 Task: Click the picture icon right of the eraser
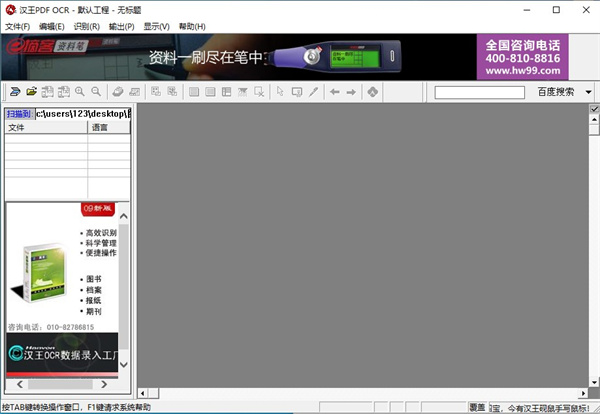click(x=134, y=92)
